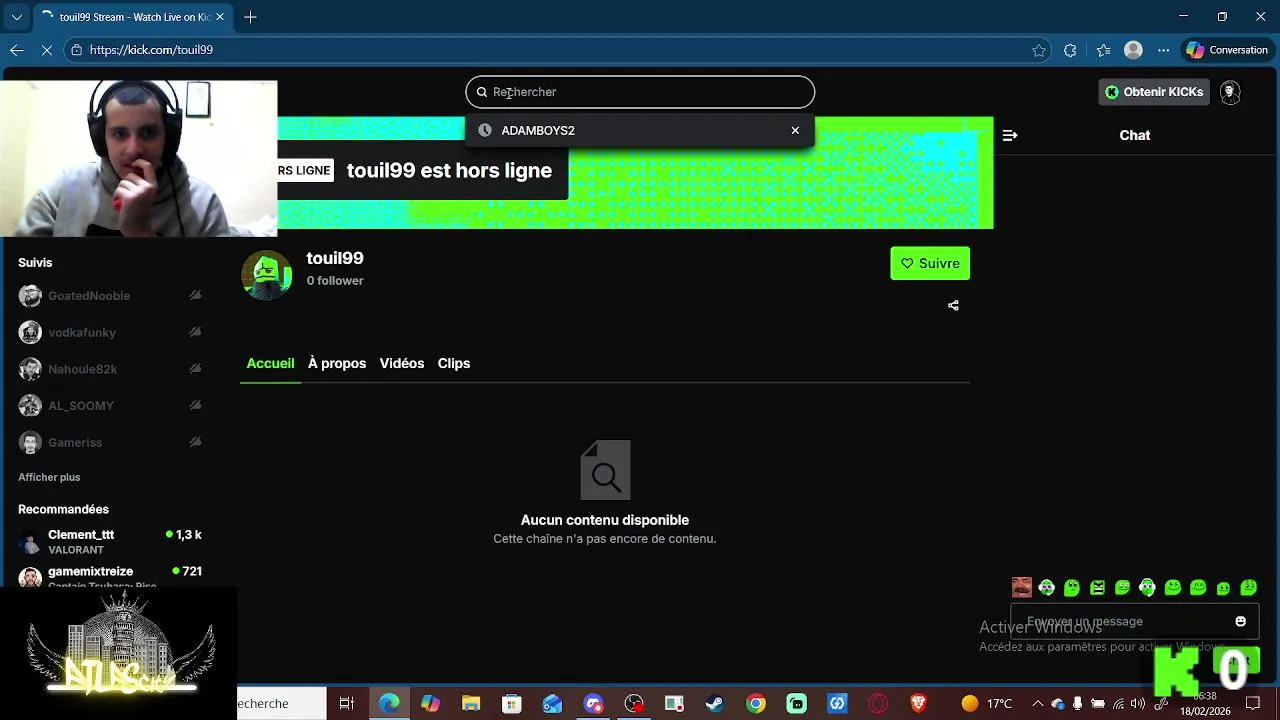
Task: Open Copilot app from taskbar
Action: point(430,704)
